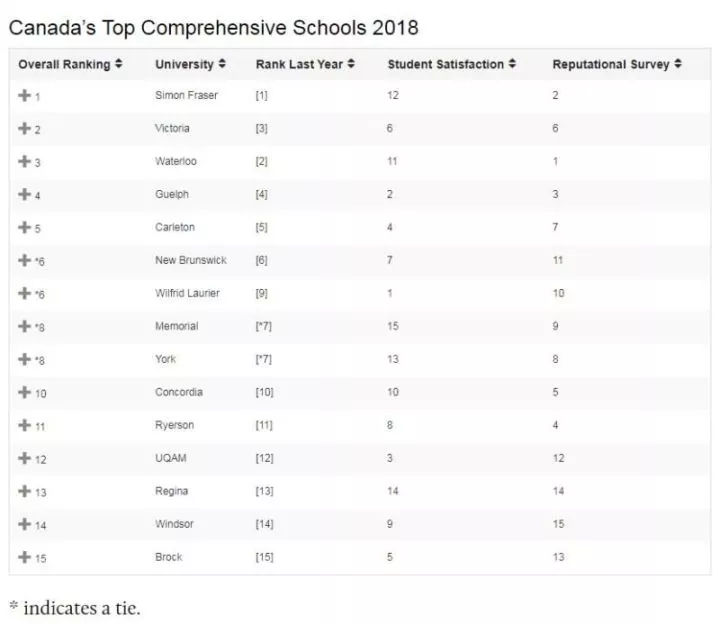This screenshot has width=720, height=624.
Task: Sort by Student Satisfaction column
Action: coord(452,64)
